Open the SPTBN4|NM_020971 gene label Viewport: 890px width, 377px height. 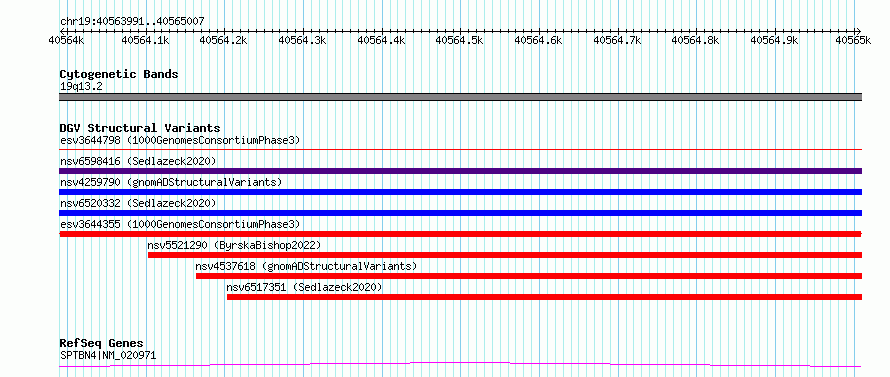click(108, 356)
